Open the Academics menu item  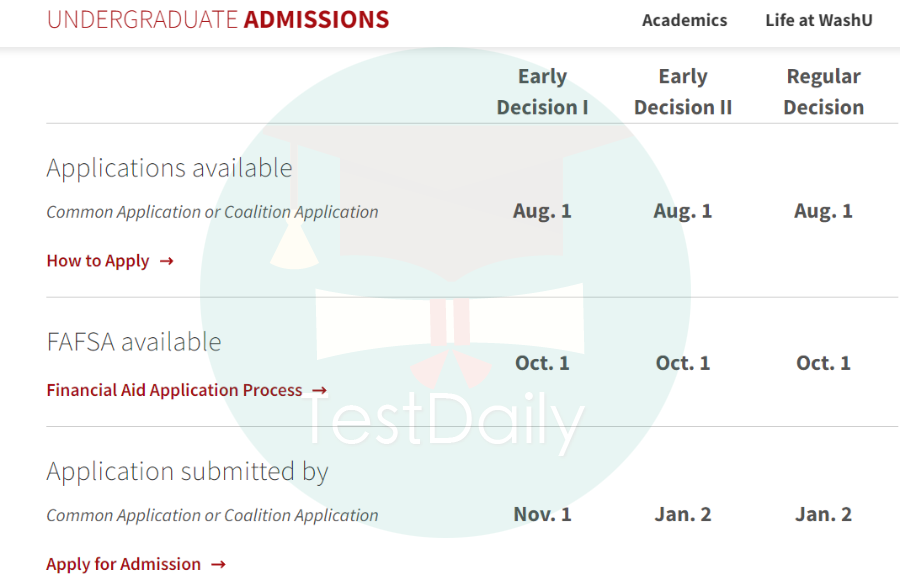tap(684, 20)
